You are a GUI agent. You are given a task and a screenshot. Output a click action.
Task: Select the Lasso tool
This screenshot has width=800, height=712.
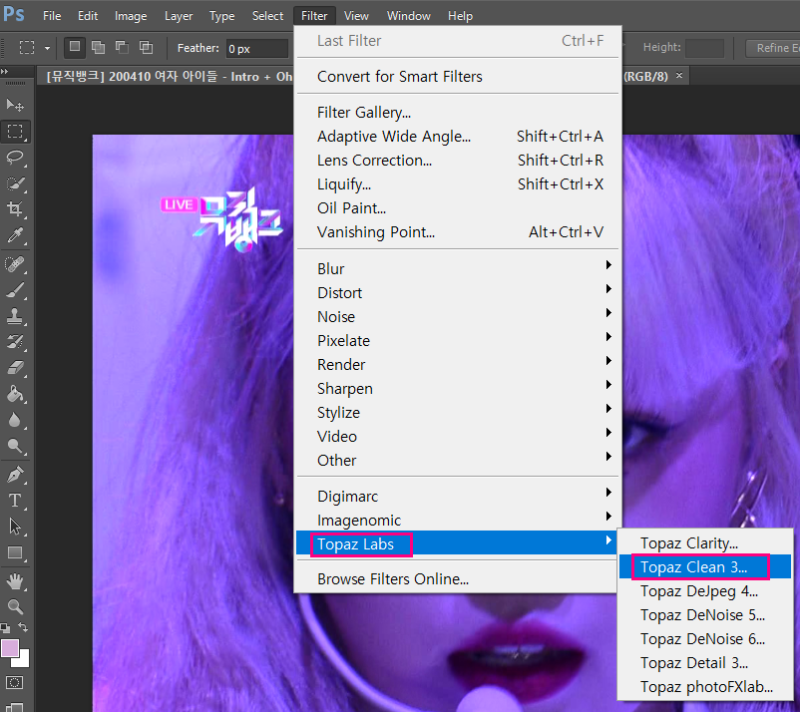tap(15, 158)
